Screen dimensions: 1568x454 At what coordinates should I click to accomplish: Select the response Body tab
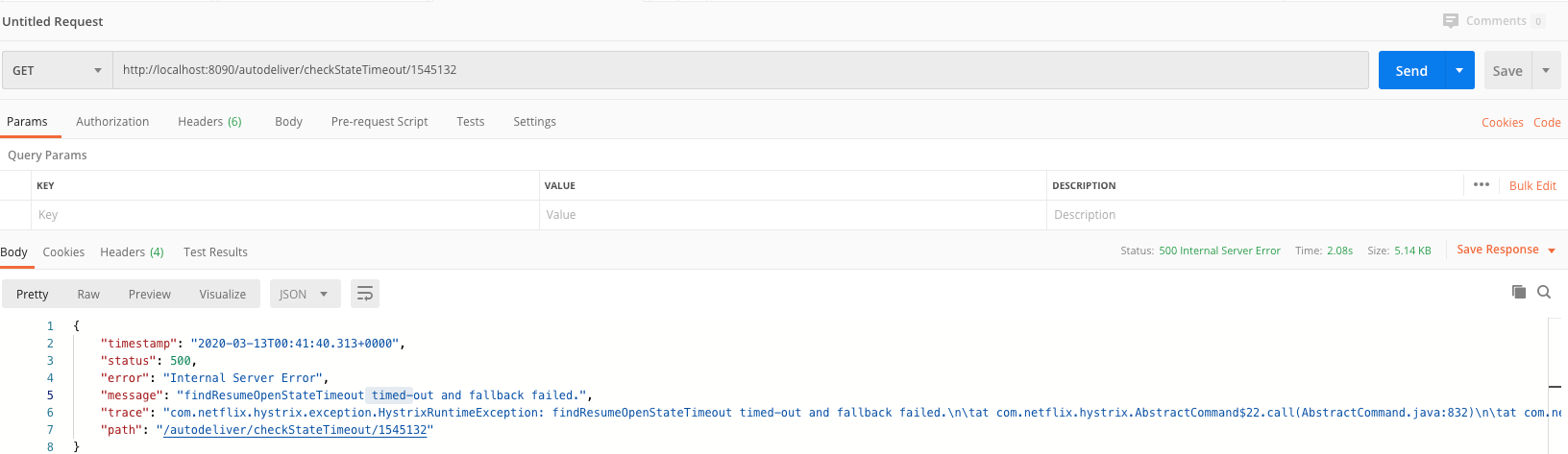pos(13,252)
